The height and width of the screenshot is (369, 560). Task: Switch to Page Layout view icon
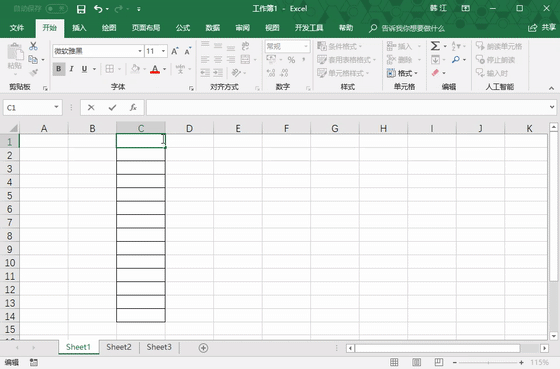416,362
